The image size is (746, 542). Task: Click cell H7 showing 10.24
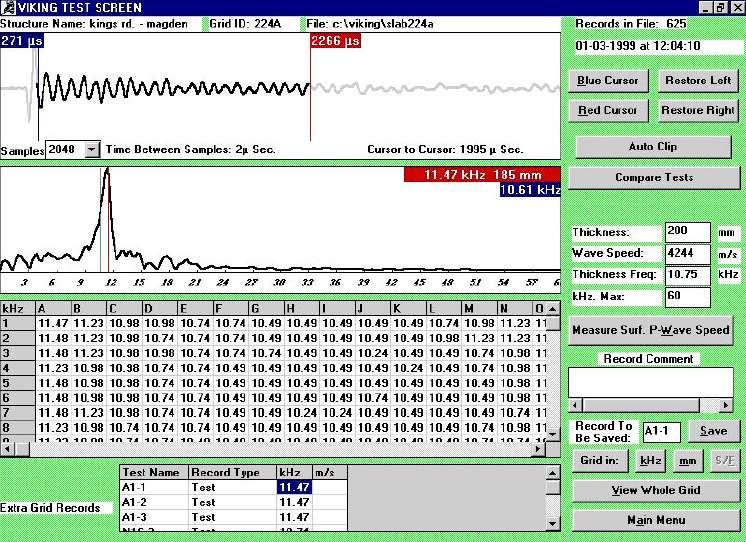coord(301,413)
